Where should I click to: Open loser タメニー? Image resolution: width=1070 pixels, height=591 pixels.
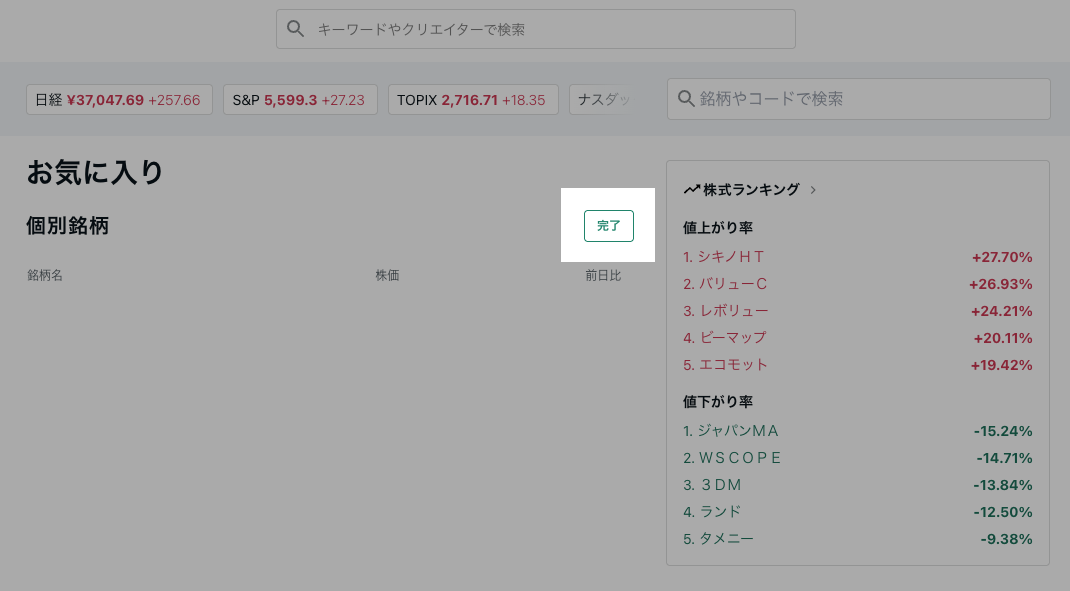click(719, 539)
